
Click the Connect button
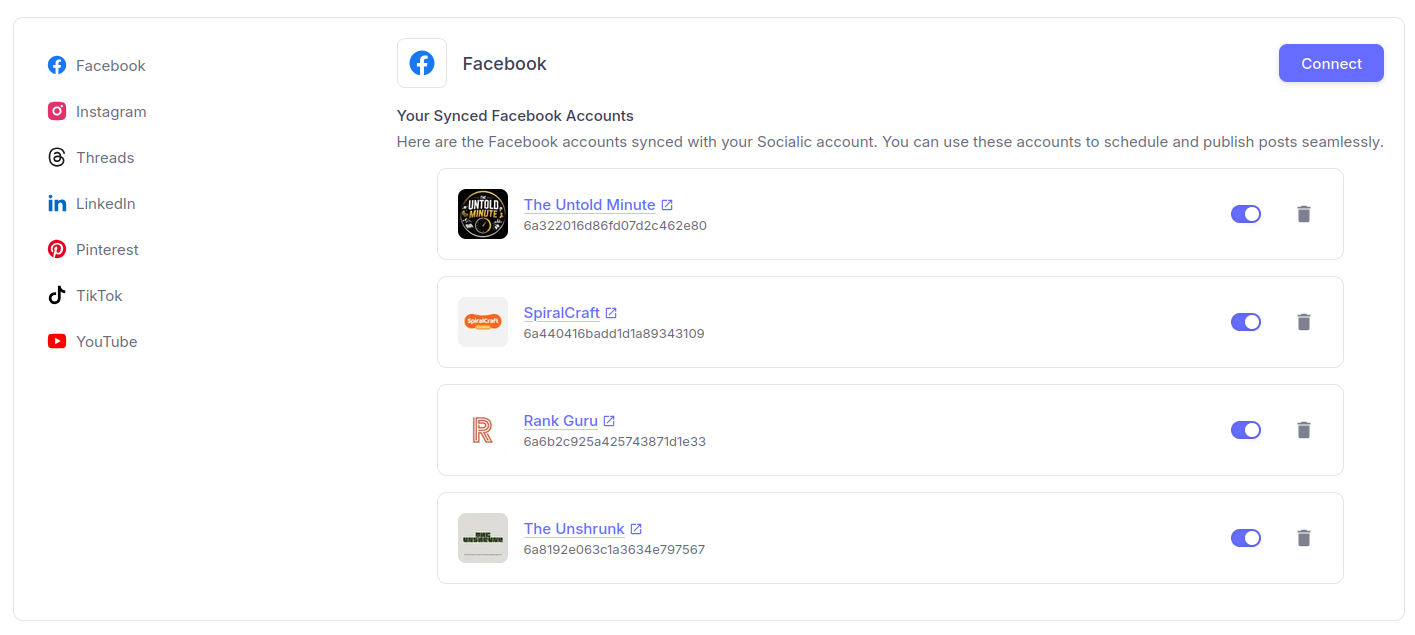1331,63
